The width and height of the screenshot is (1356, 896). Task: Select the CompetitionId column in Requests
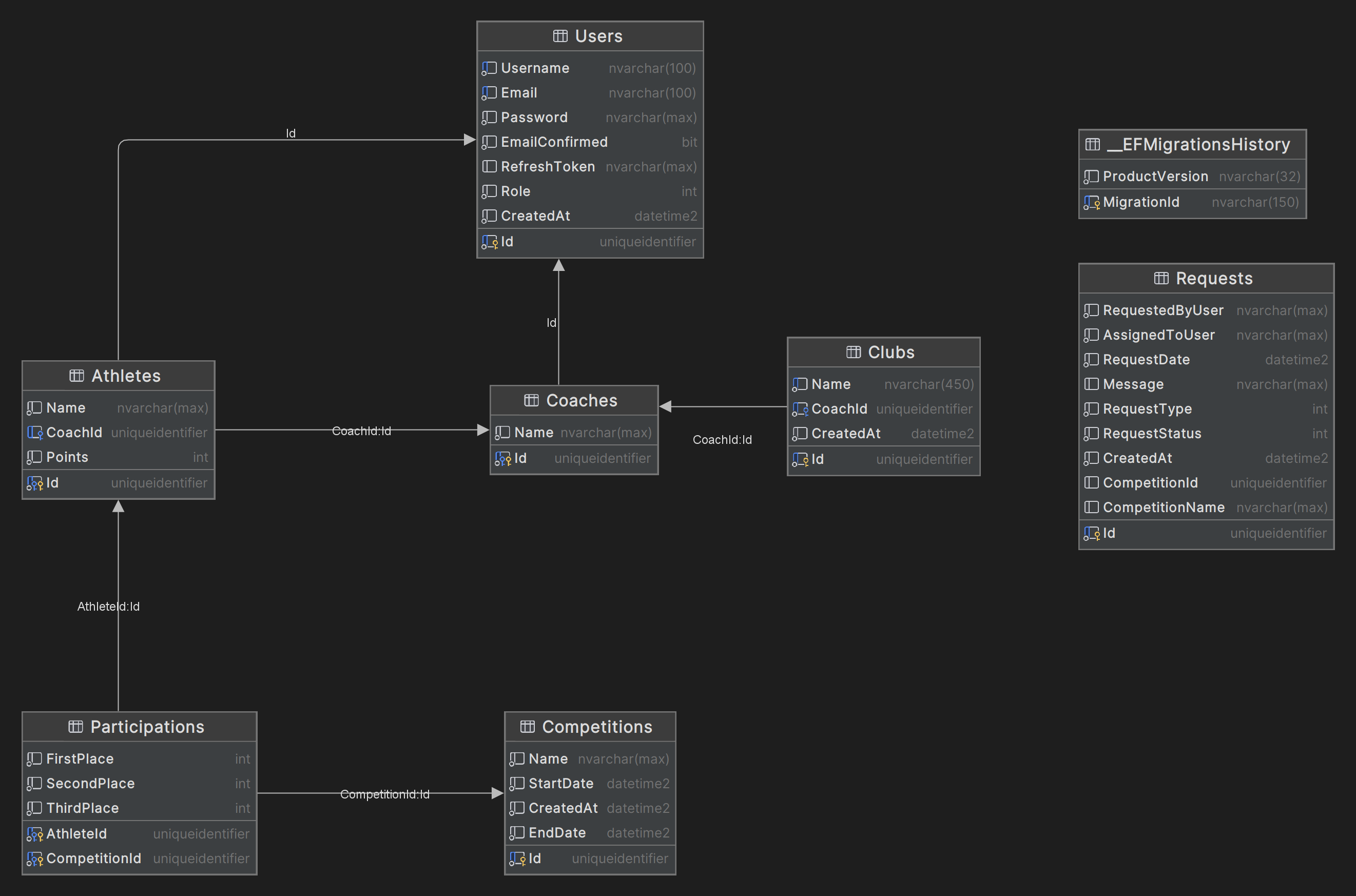click(x=1206, y=482)
